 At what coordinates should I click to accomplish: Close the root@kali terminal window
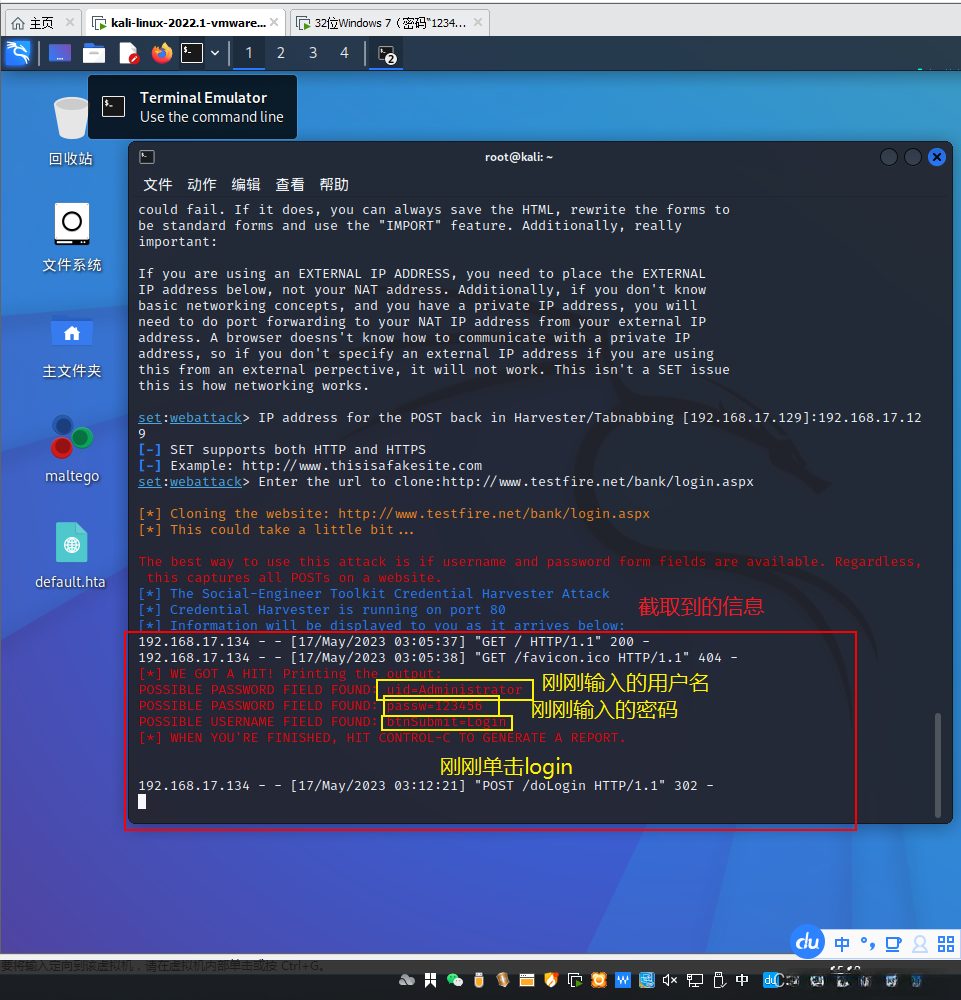tap(937, 157)
